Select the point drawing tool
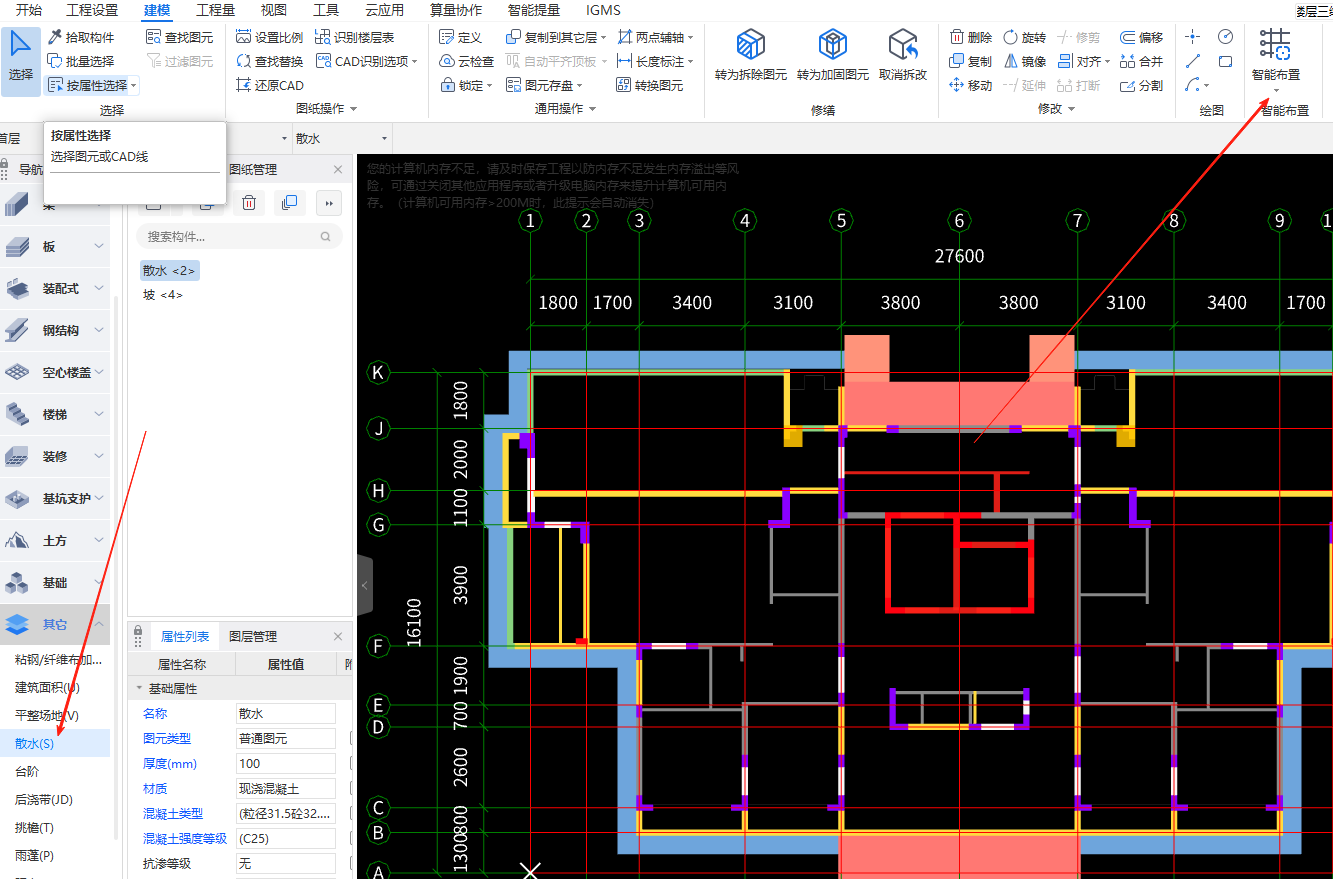 (1192, 36)
